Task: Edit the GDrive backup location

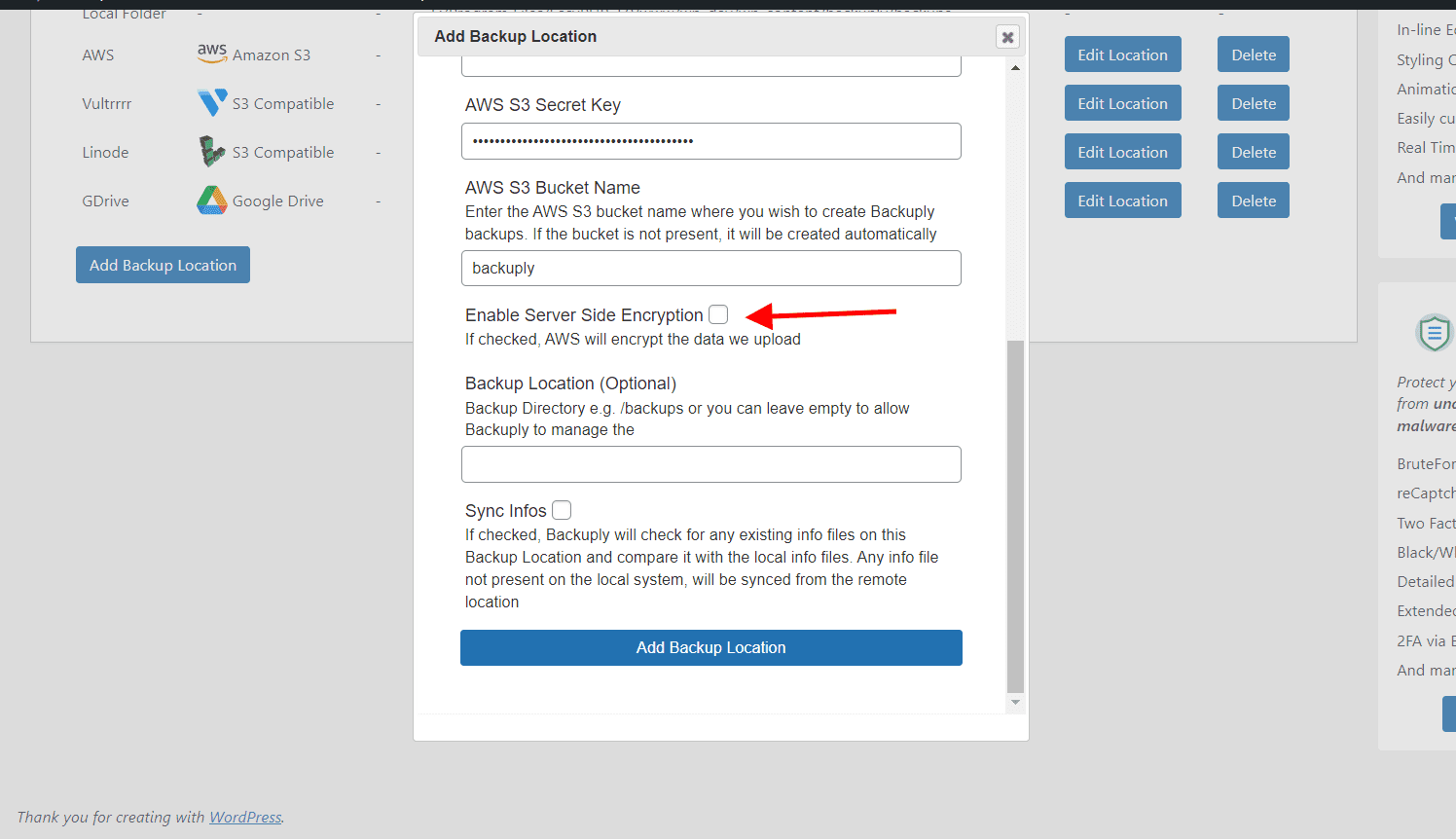Action: [x=1123, y=200]
